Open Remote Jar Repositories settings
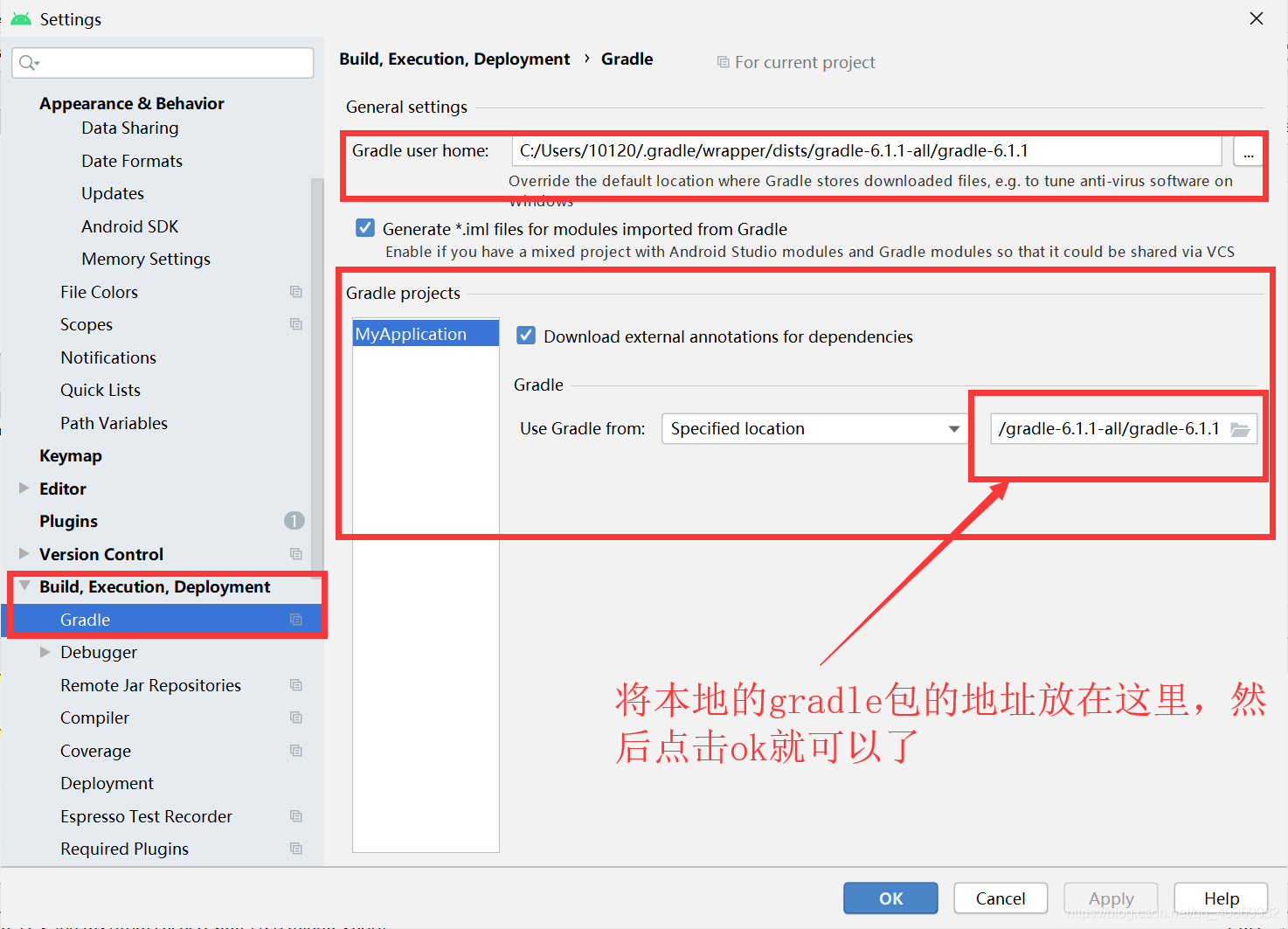The image size is (1288, 929). tap(150, 685)
